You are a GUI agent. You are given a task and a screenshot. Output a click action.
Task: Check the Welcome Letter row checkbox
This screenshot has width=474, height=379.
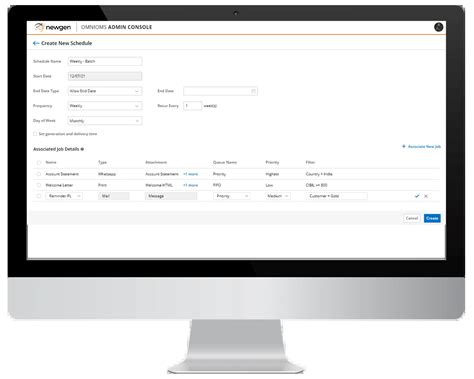click(x=39, y=185)
